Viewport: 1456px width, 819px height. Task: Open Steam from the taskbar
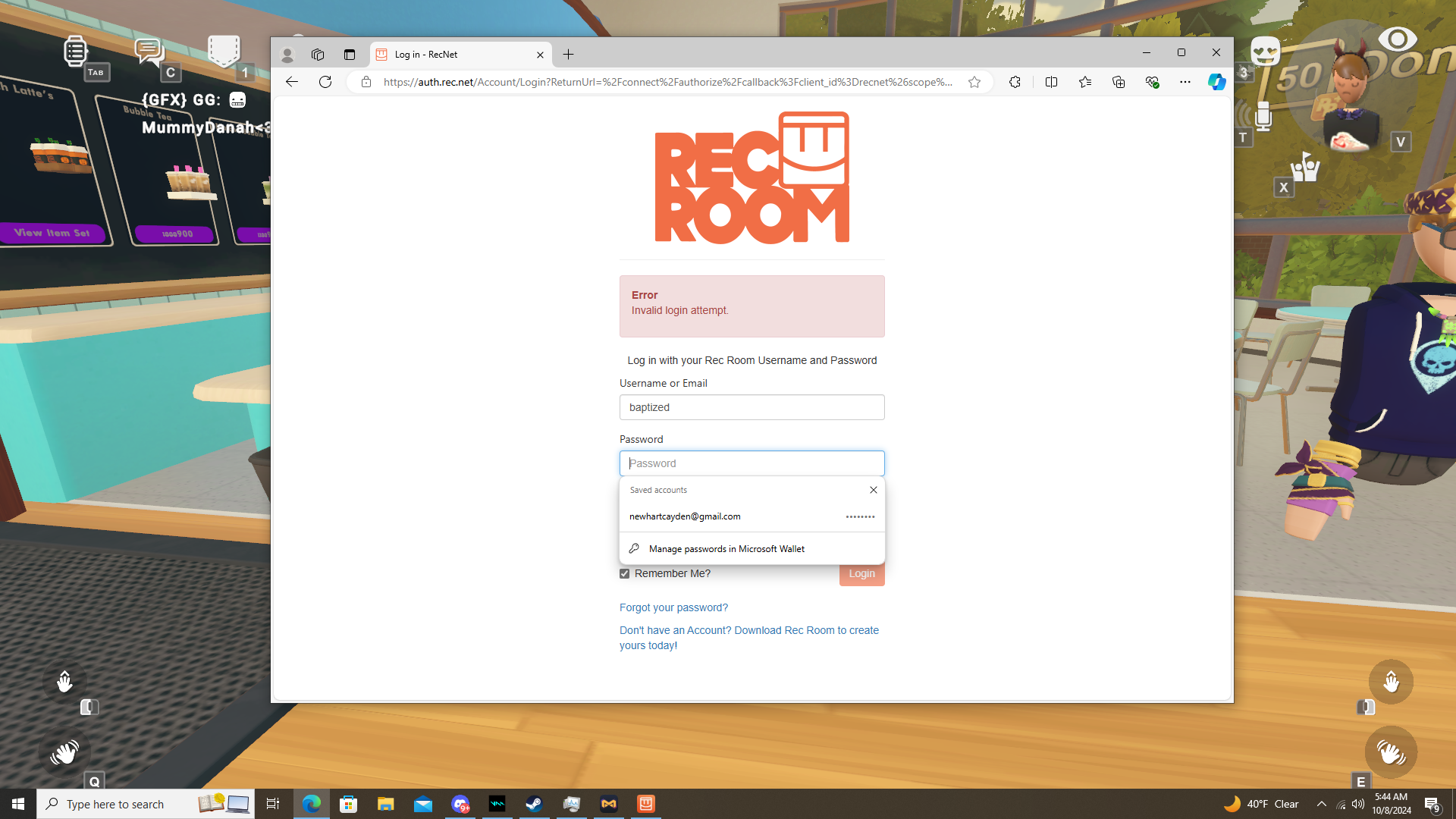[534, 804]
